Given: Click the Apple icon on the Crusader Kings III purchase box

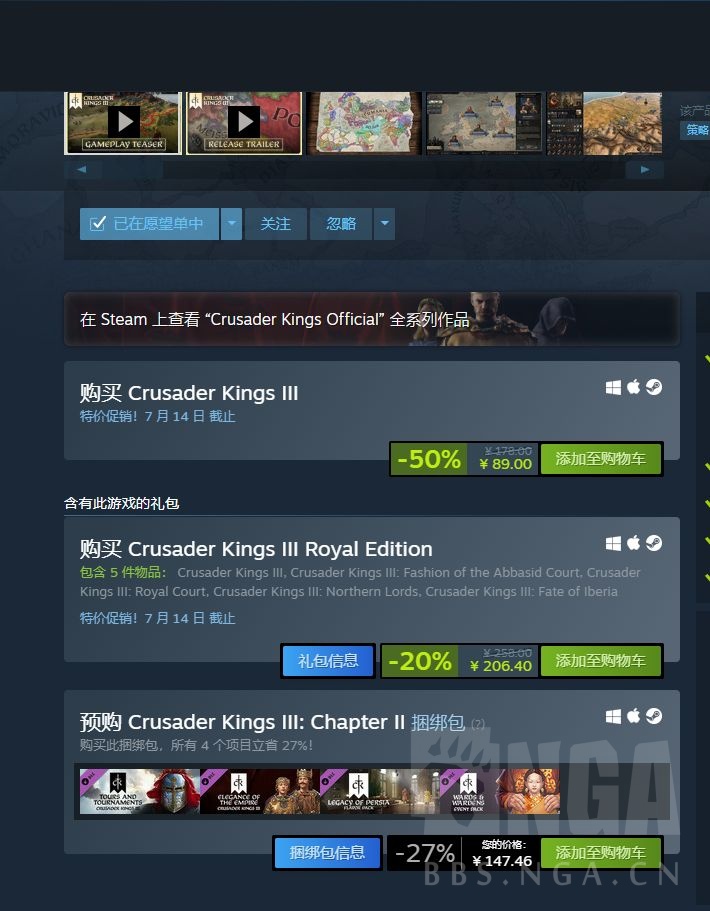Looking at the screenshot, I should click(x=633, y=387).
